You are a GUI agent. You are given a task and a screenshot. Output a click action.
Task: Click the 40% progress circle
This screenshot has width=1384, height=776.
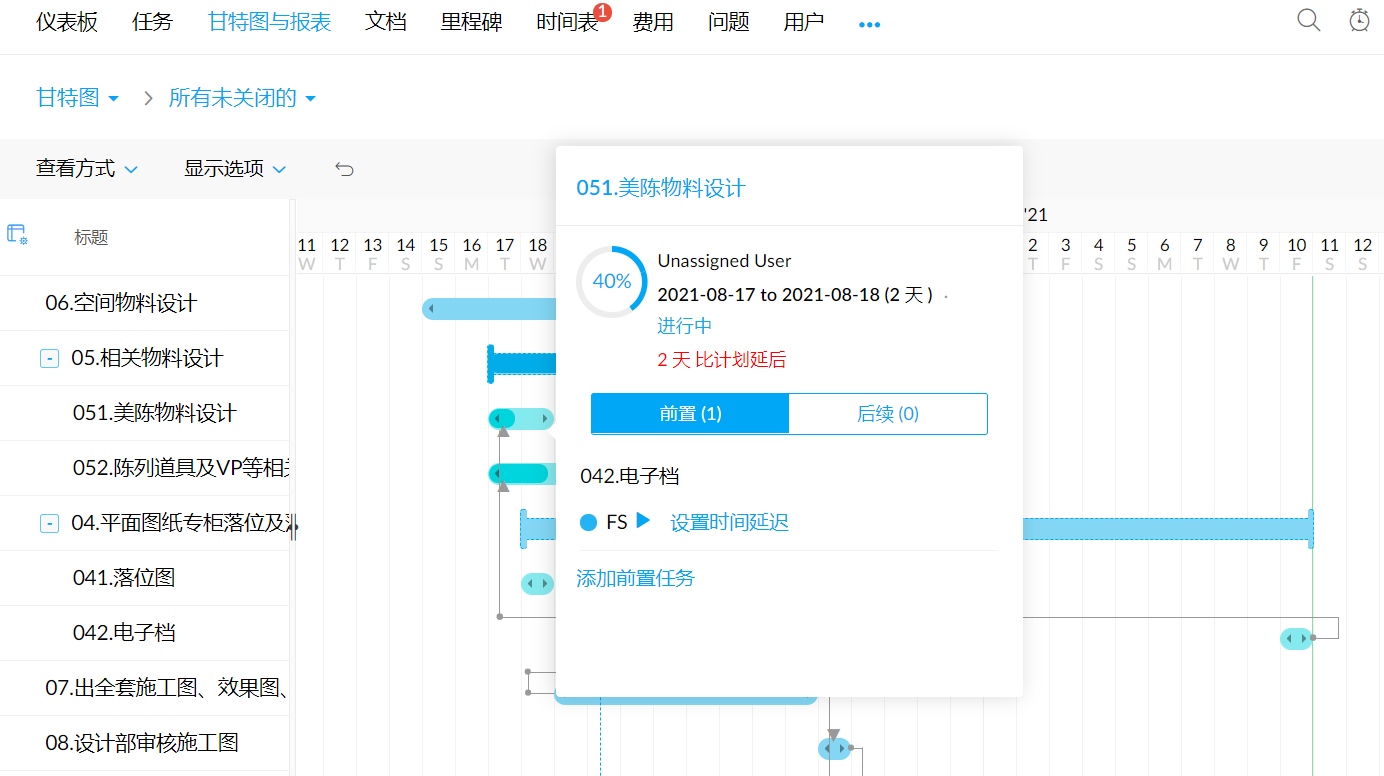(x=611, y=282)
